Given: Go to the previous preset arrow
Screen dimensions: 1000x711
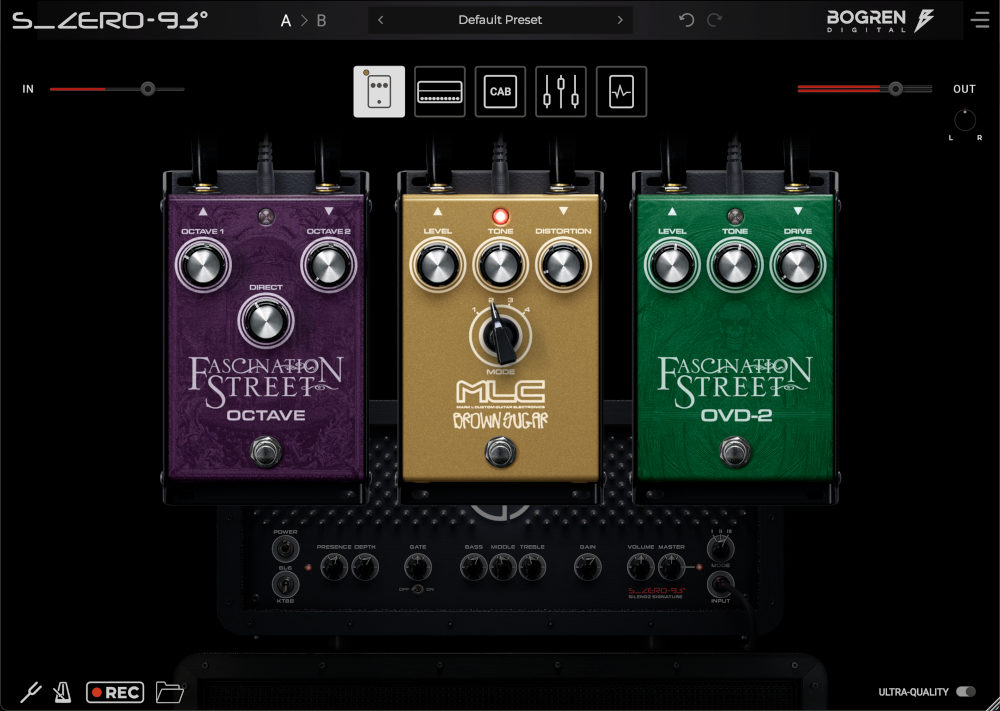Looking at the screenshot, I should 381,20.
